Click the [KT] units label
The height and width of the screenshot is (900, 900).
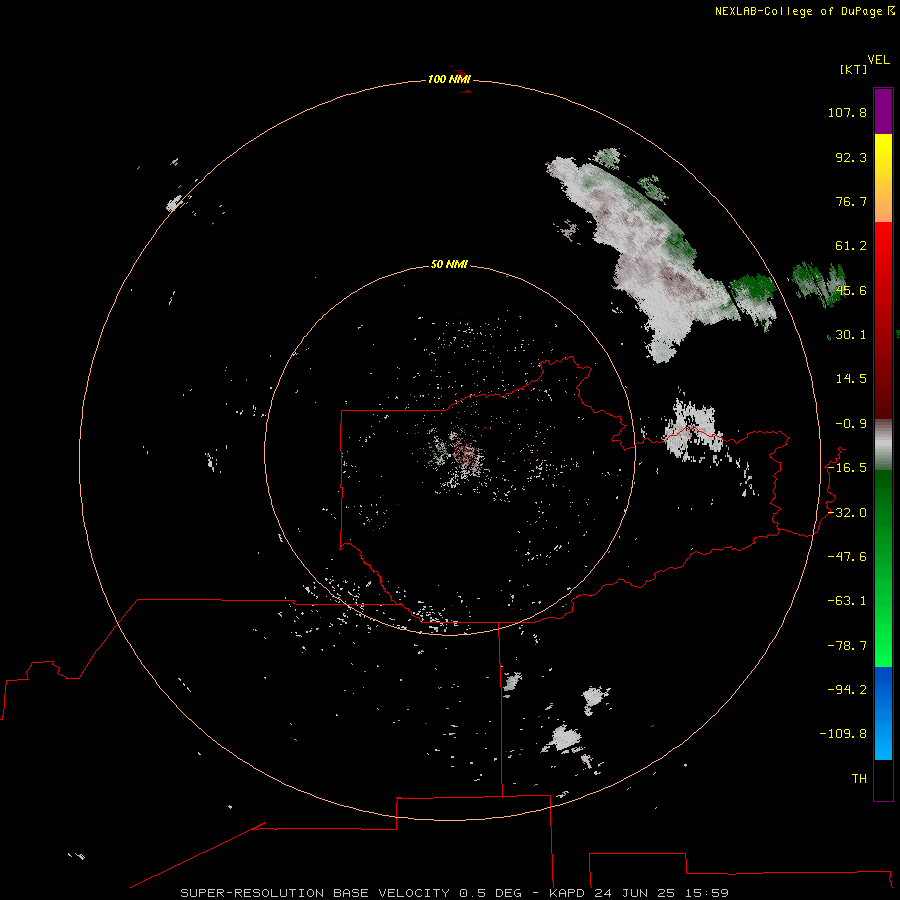[853, 69]
